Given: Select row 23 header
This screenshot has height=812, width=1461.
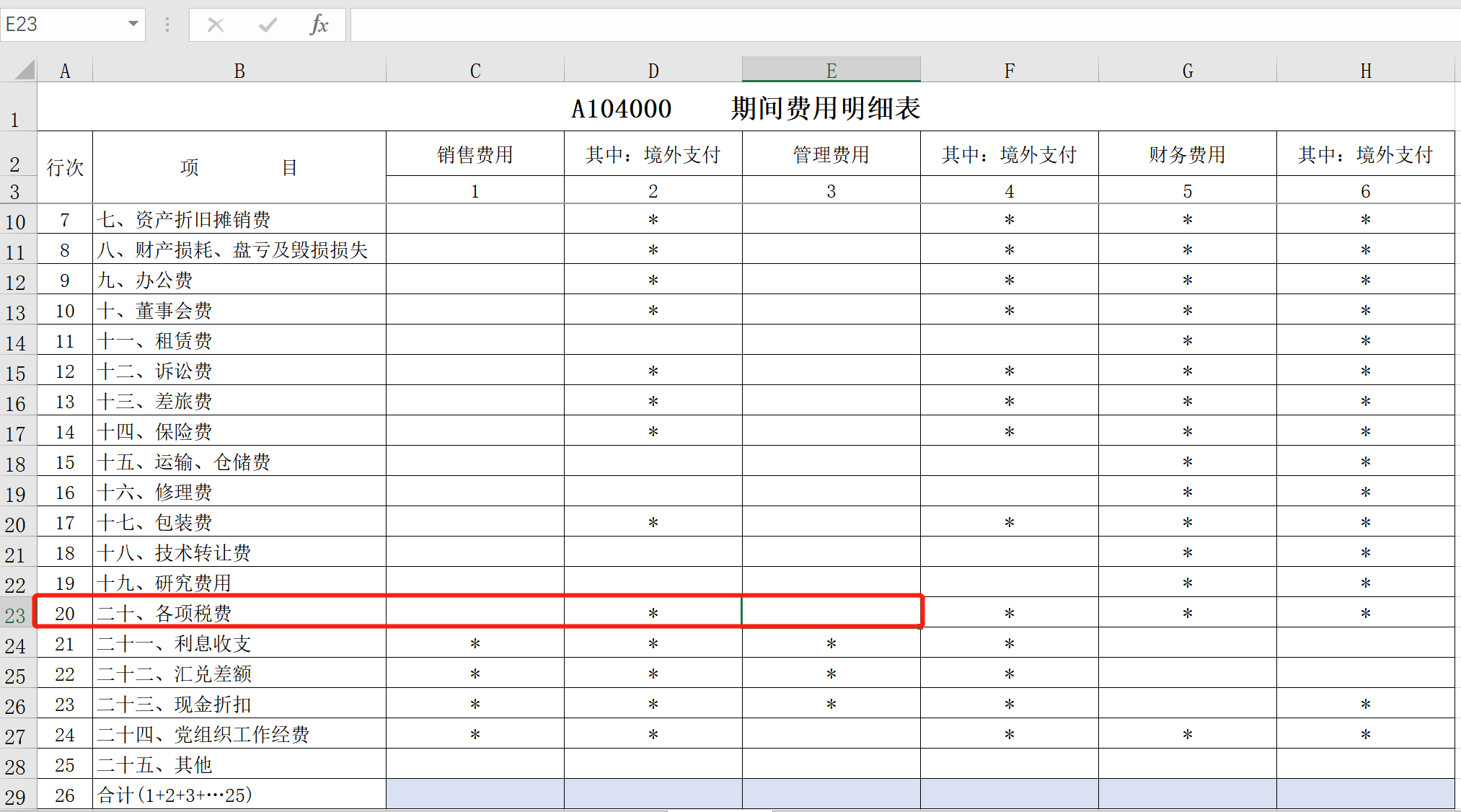Looking at the screenshot, I should coord(16,615).
